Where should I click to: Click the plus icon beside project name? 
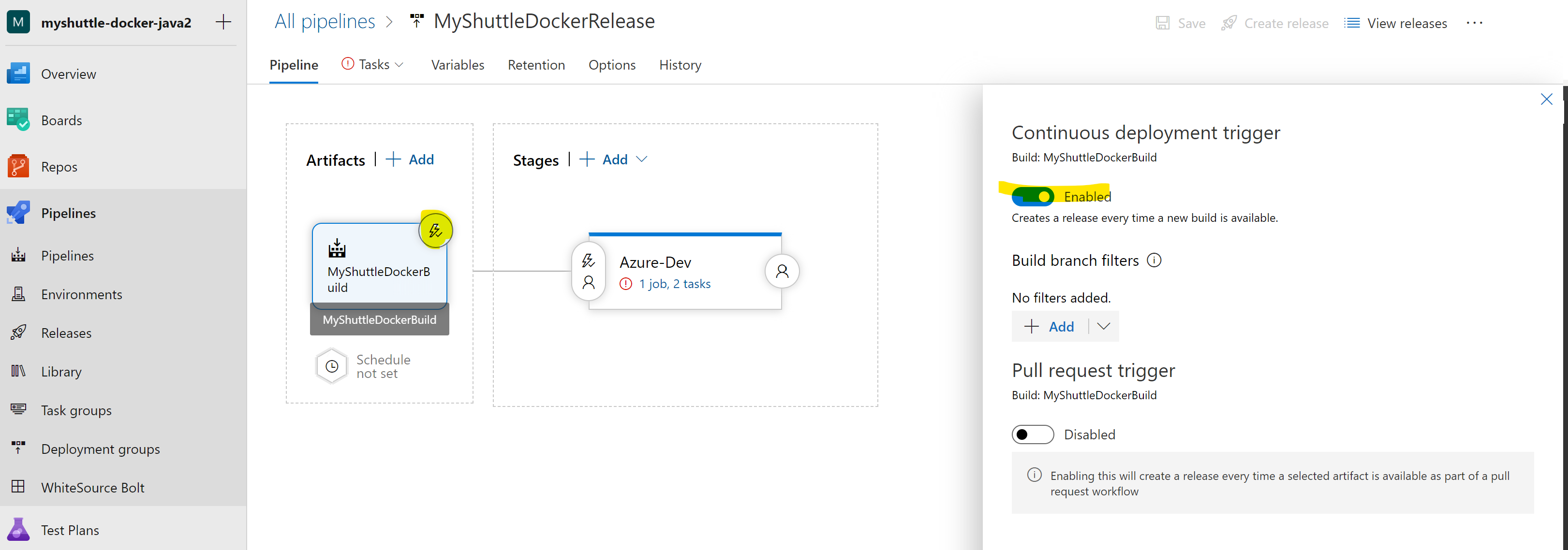[x=223, y=23]
